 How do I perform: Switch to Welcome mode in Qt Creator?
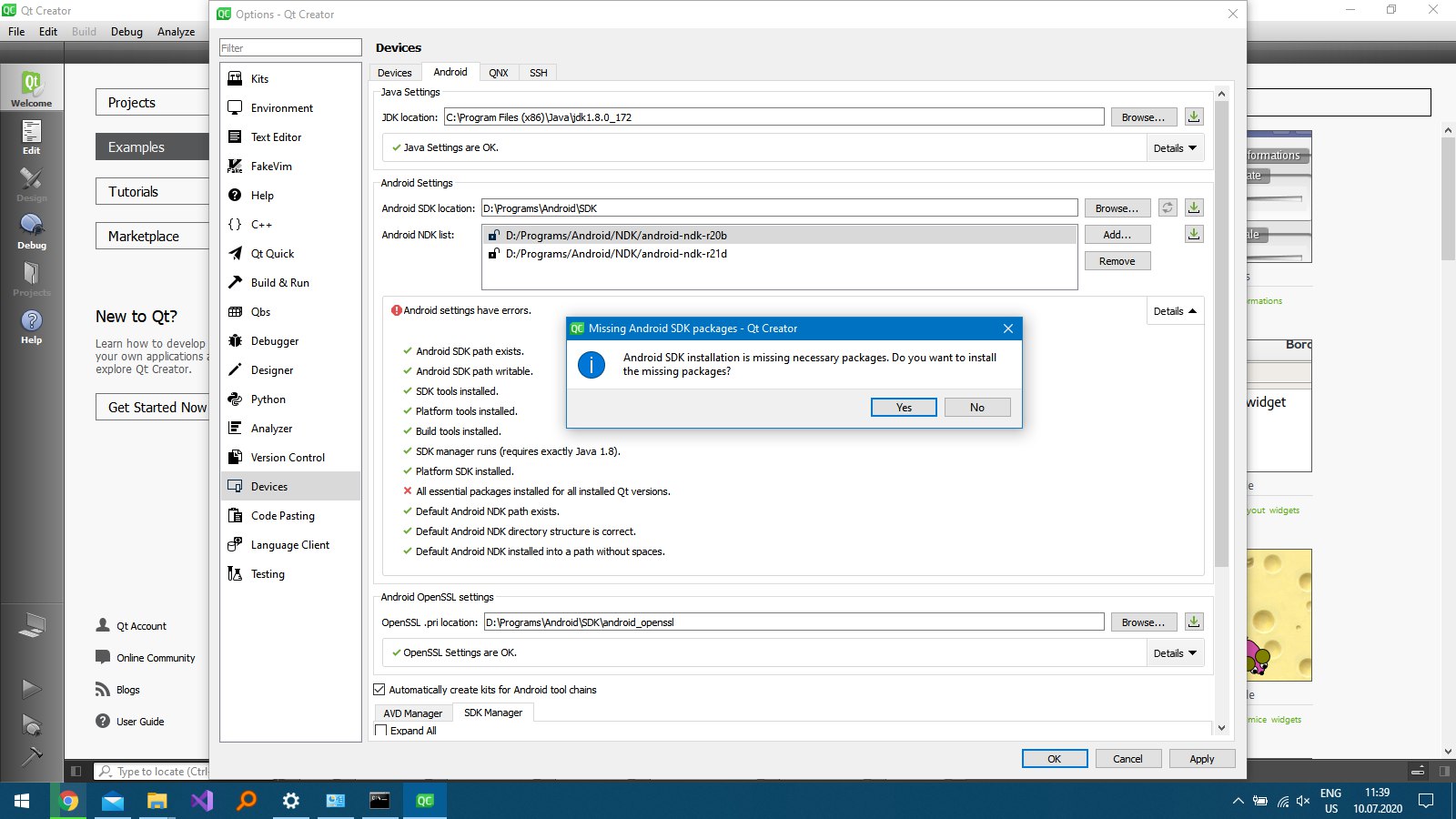coord(32,87)
